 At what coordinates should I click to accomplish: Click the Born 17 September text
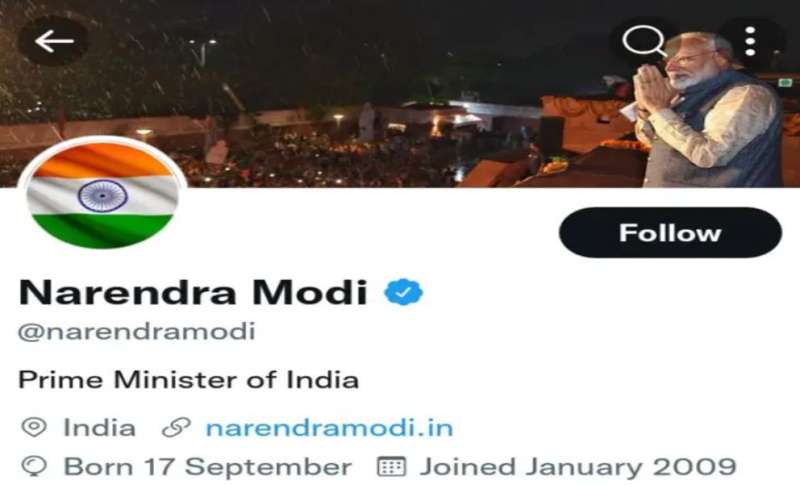click(208, 467)
